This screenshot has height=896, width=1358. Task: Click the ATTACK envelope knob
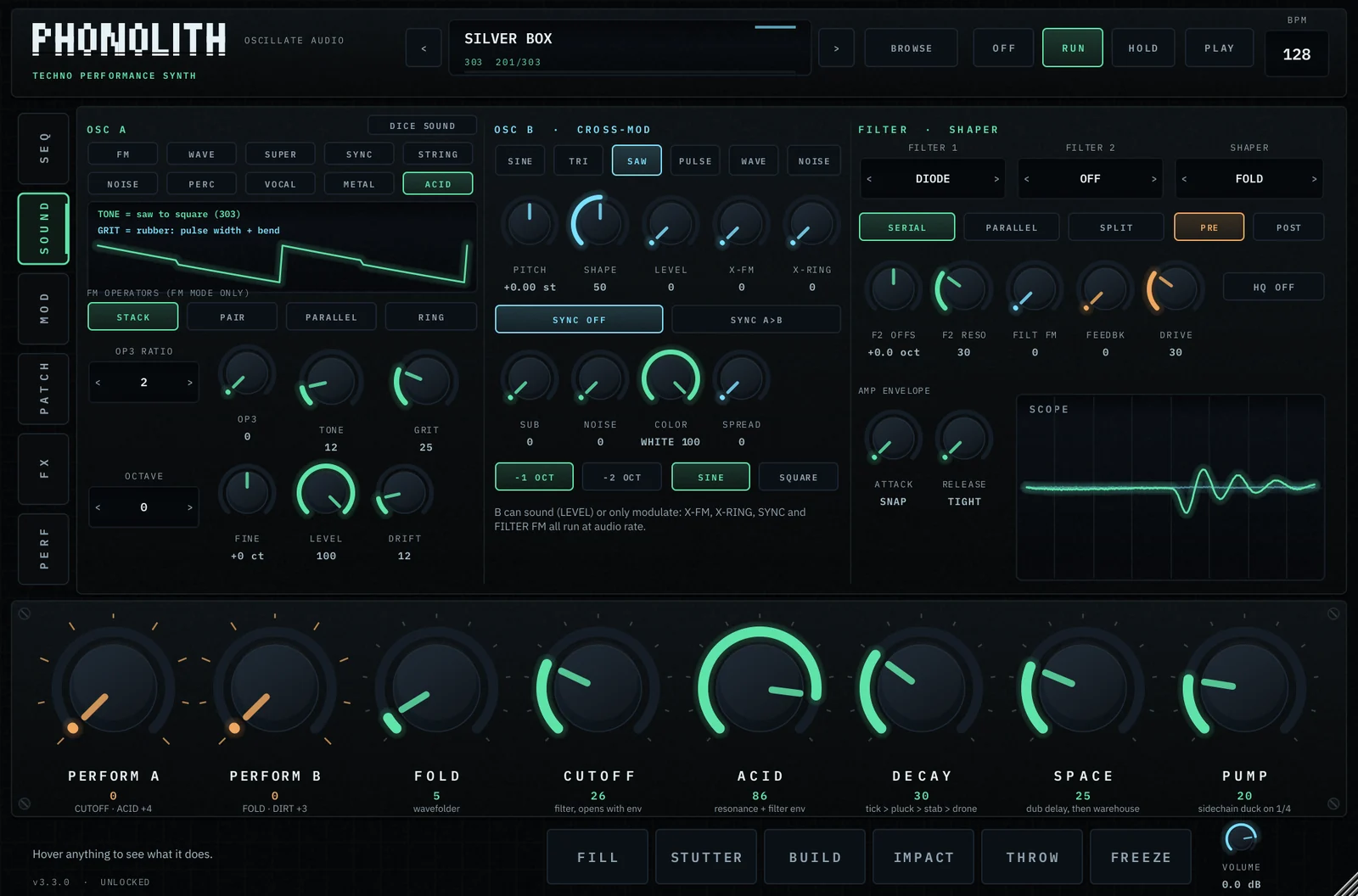point(893,438)
